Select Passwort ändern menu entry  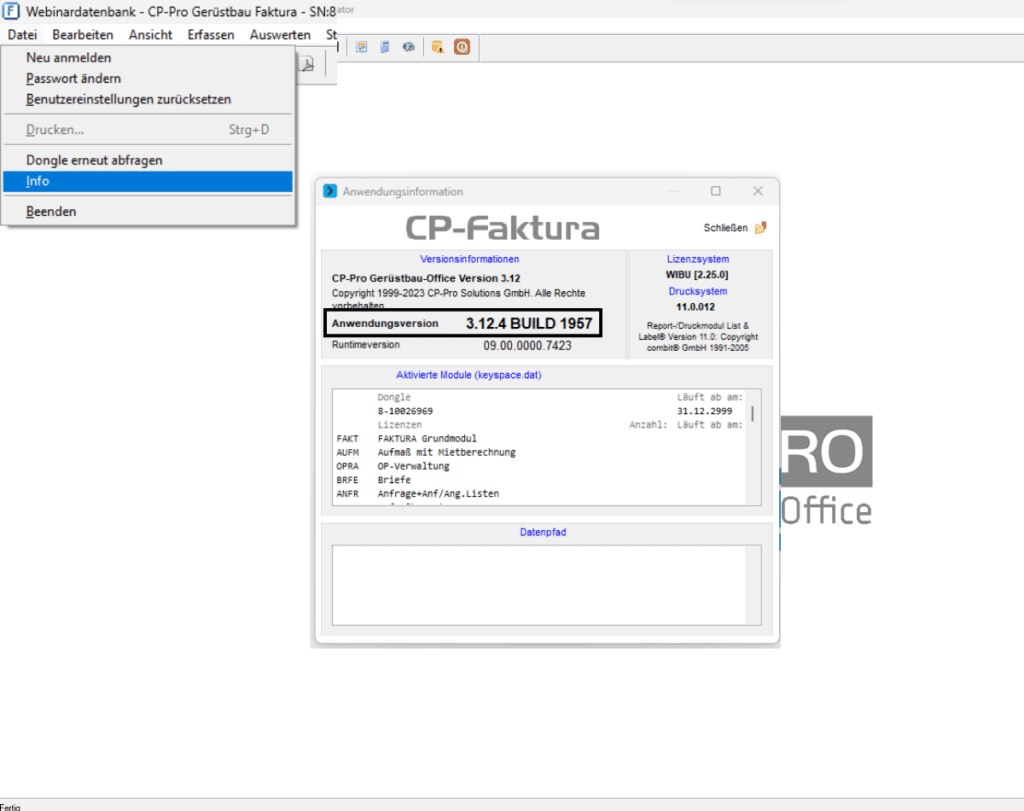pos(148,78)
